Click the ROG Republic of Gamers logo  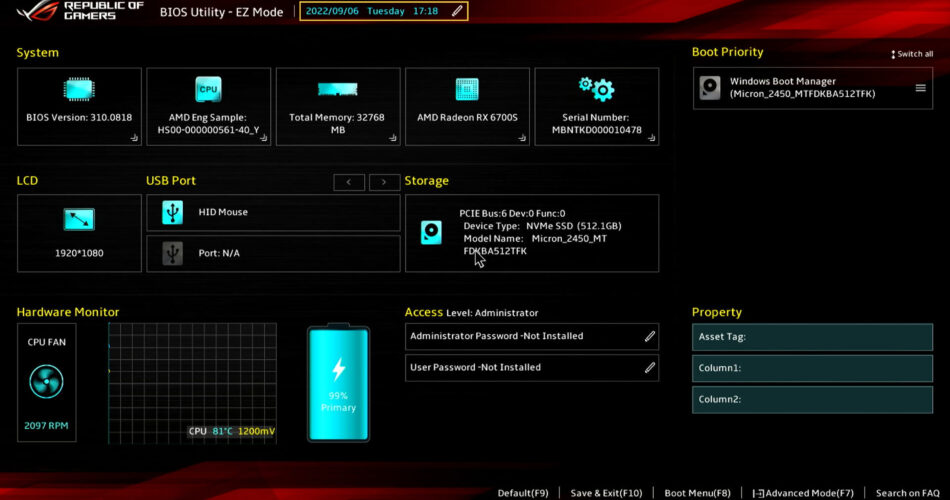(x=80, y=11)
